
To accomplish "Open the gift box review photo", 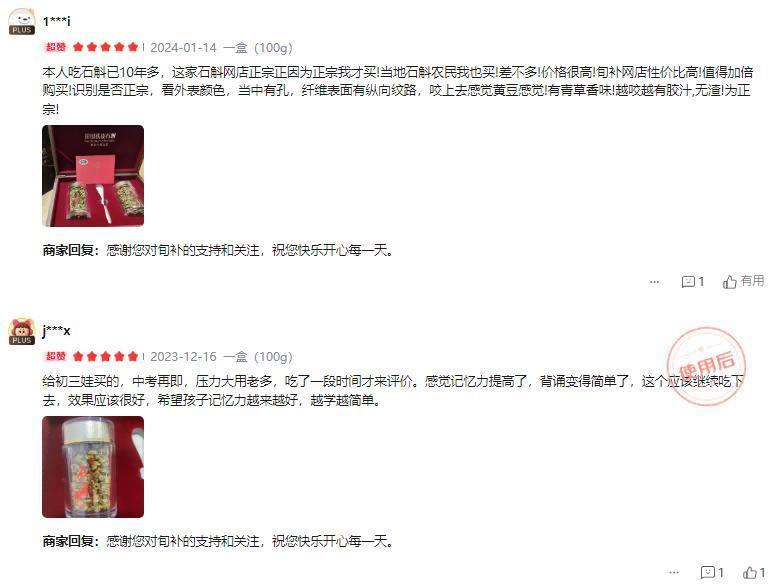I will pos(93,176).
